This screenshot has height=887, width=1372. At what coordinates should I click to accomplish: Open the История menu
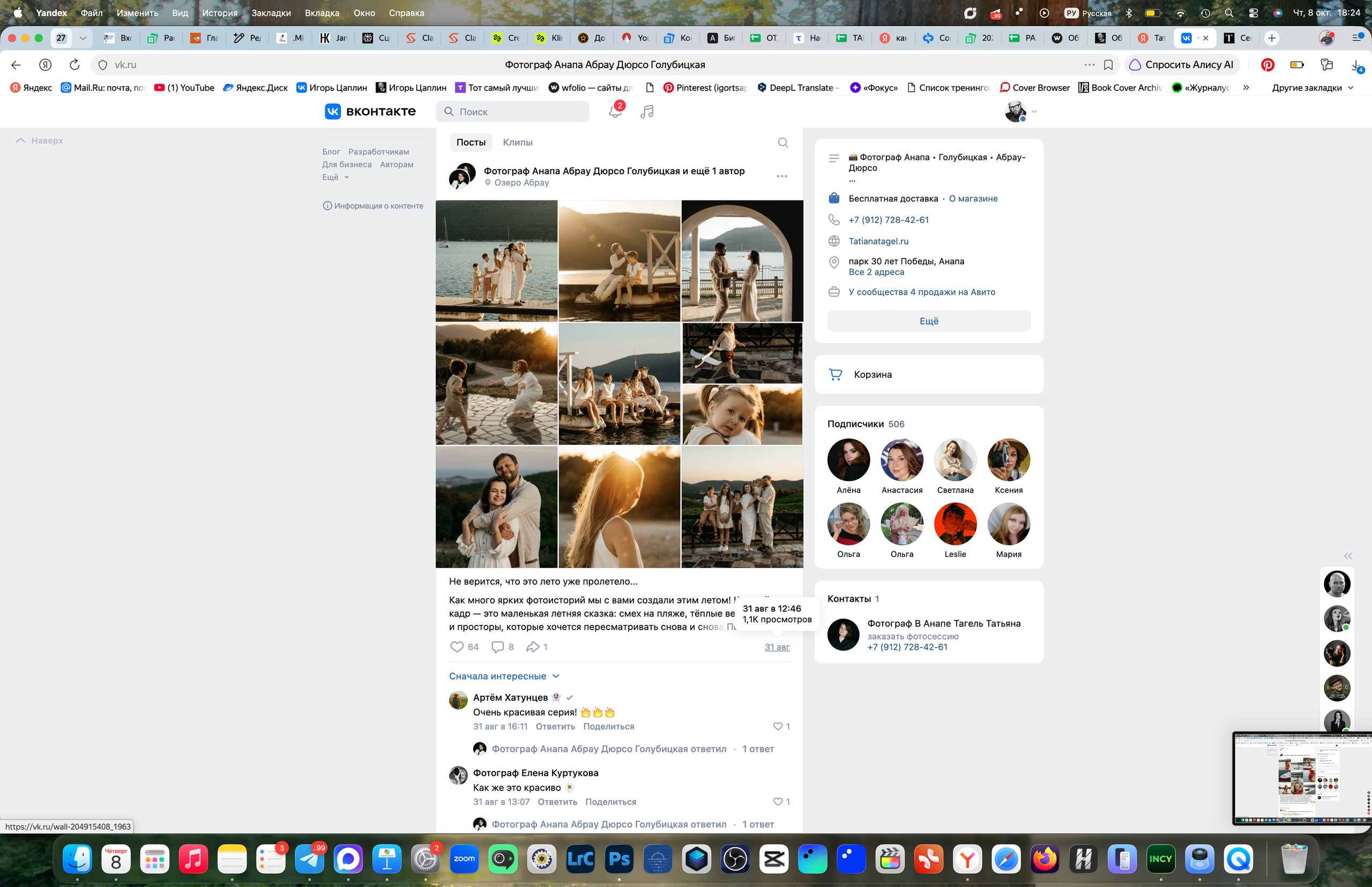pyautogui.click(x=219, y=13)
